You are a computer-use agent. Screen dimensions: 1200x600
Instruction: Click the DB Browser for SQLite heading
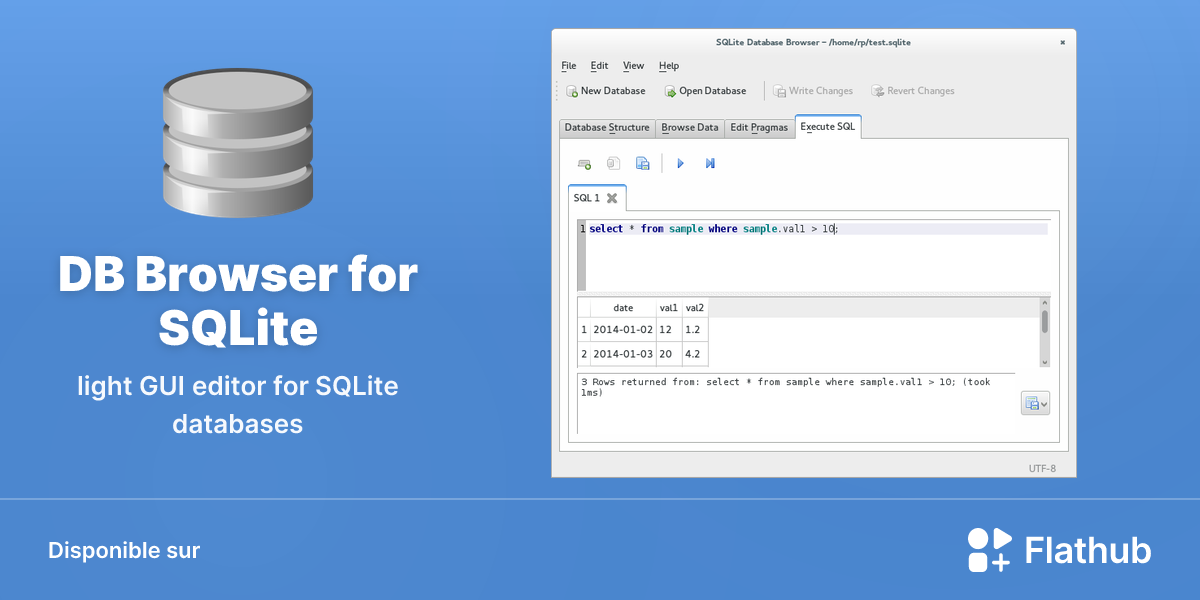238,300
